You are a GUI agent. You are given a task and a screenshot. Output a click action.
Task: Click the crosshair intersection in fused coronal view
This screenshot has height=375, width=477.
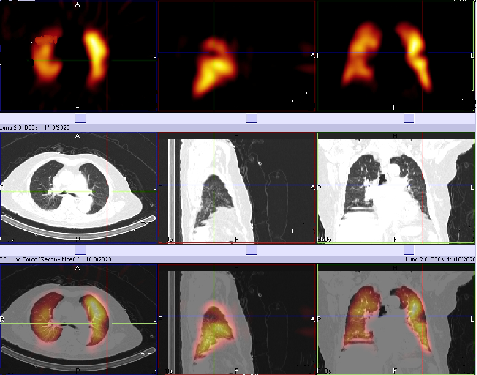[423, 316]
